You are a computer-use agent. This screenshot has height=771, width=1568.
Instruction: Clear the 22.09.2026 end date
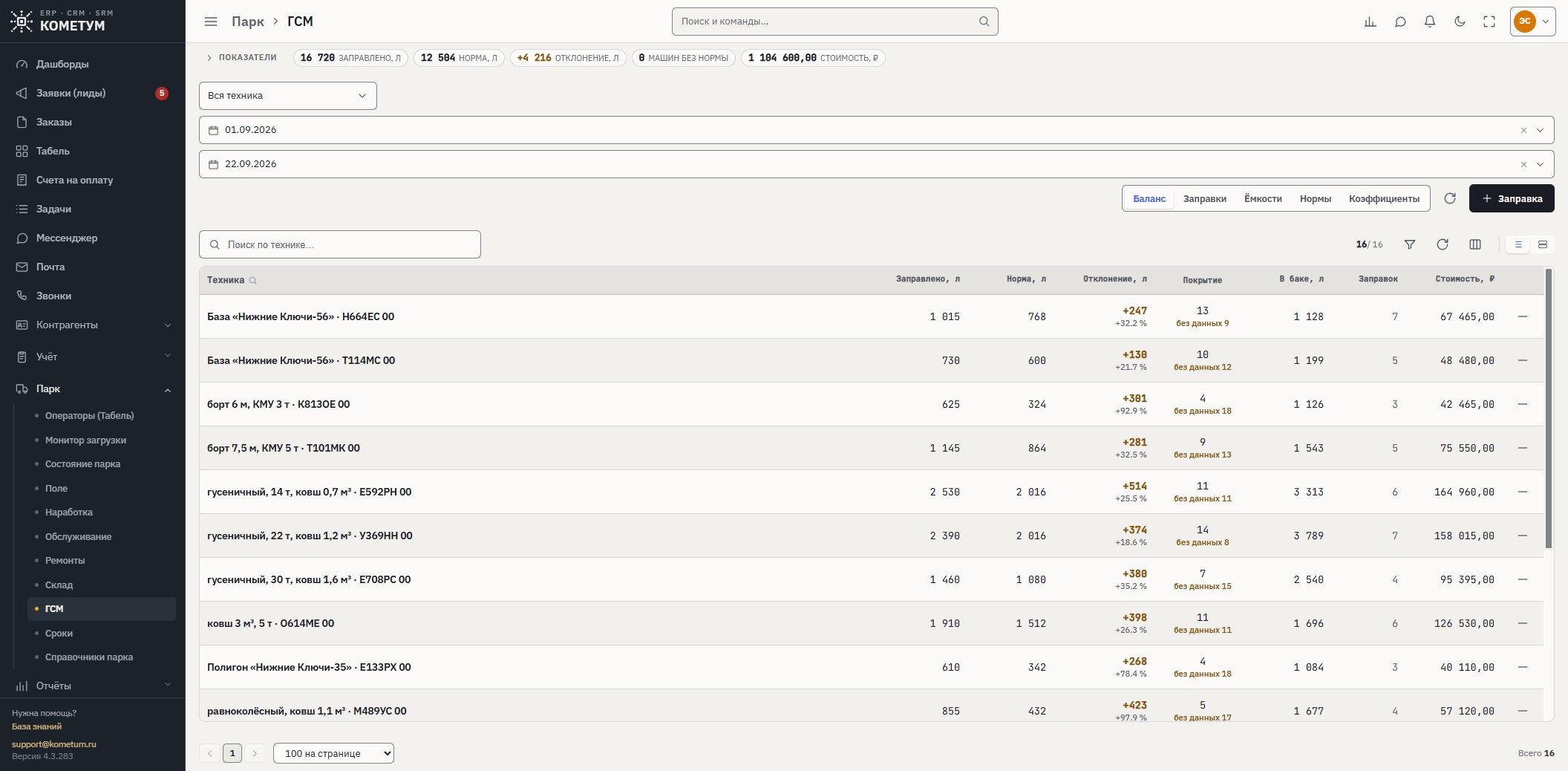[x=1523, y=164]
